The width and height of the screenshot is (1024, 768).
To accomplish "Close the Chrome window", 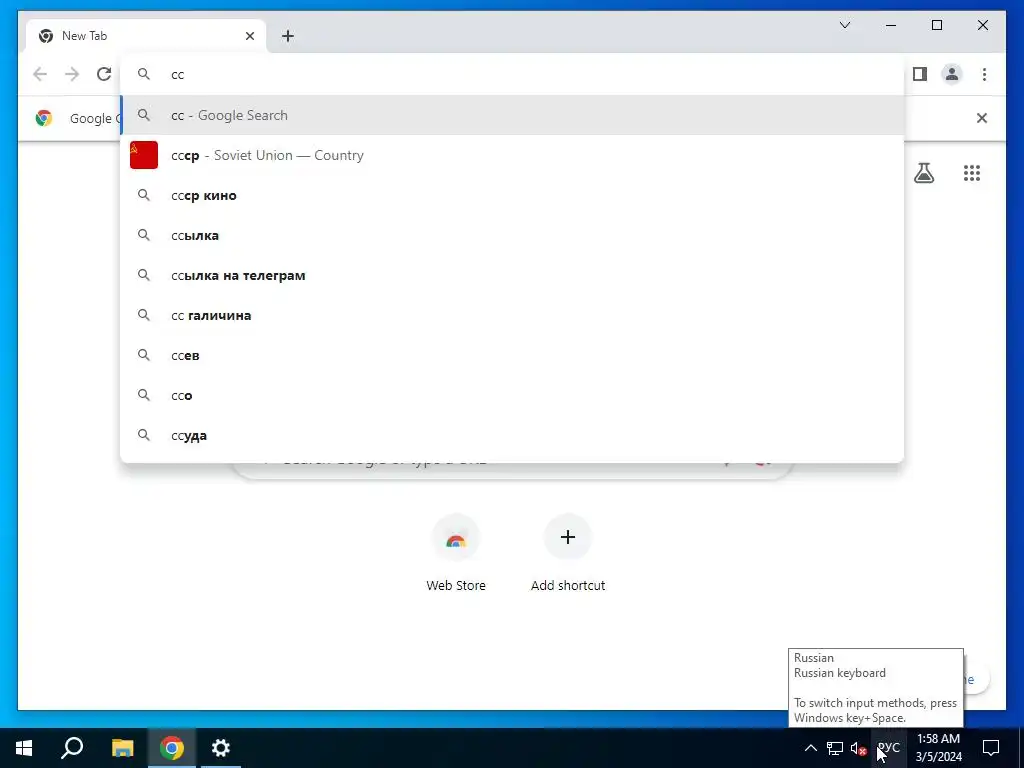I will 982,25.
